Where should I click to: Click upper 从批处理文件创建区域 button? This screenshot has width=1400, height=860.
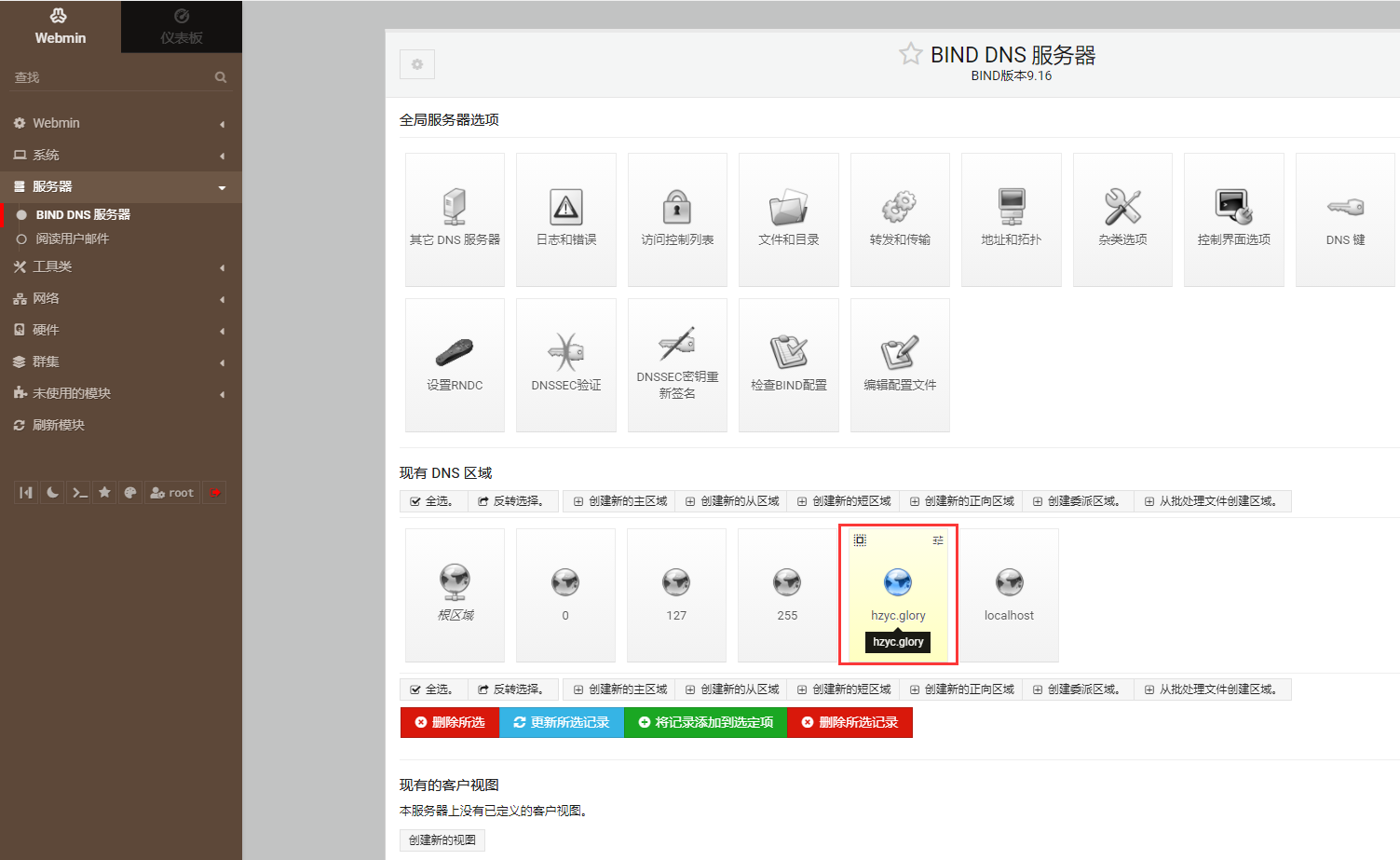tap(1213, 501)
